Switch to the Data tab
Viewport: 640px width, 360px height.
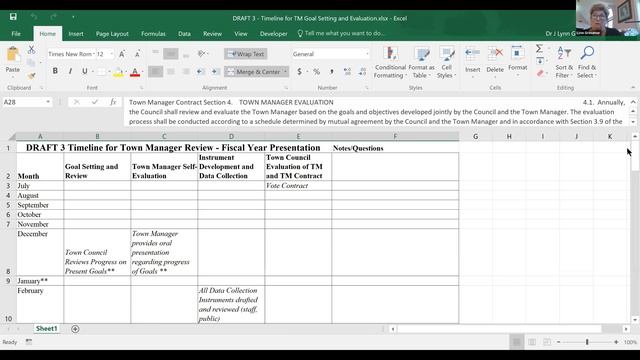pyautogui.click(x=184, y=34)
